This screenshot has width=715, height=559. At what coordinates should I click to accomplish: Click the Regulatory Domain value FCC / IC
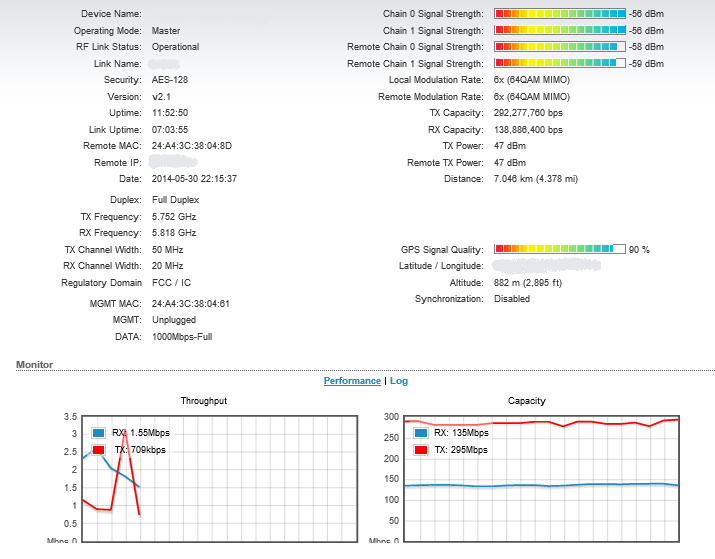tap(171, 283)
